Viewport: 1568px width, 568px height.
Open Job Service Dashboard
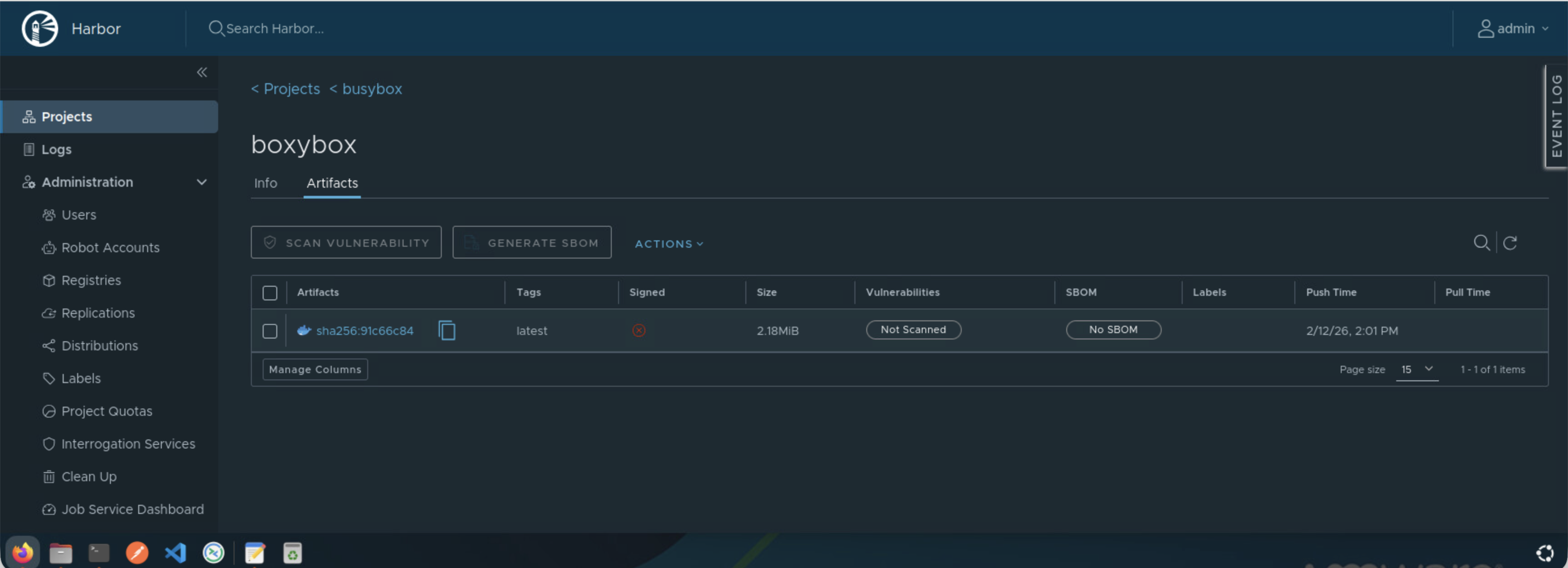[x=132, y=509]
